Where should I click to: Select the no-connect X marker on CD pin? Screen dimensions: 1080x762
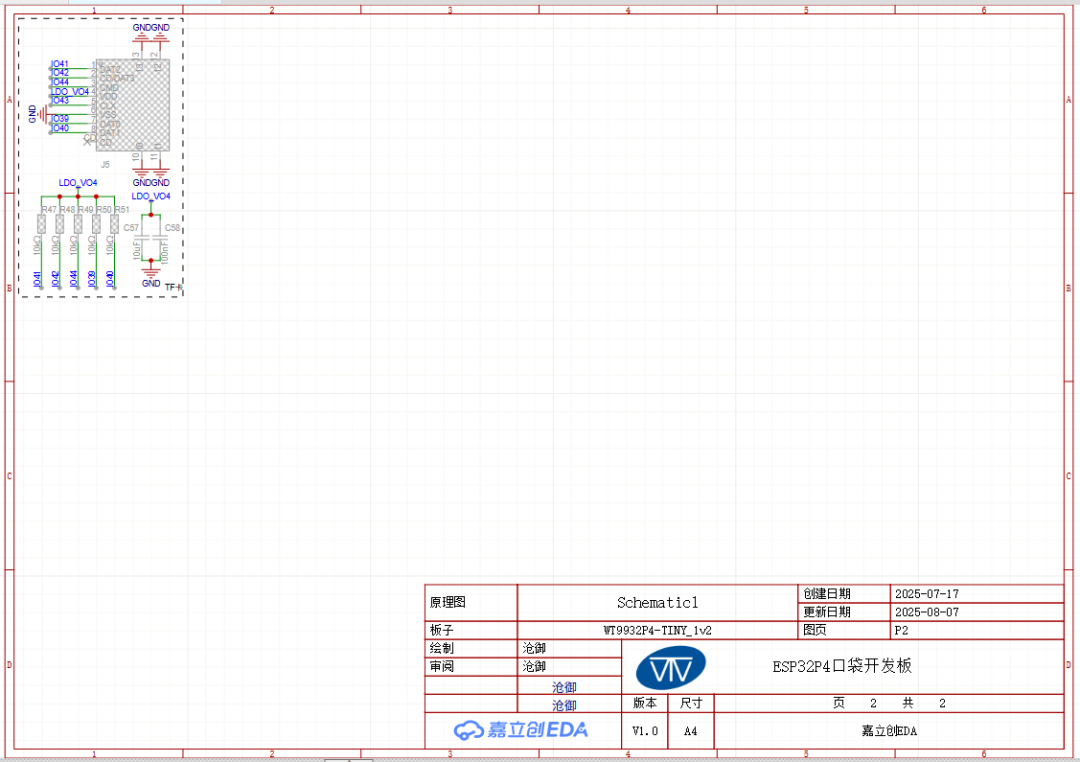(x=87, y=142)
